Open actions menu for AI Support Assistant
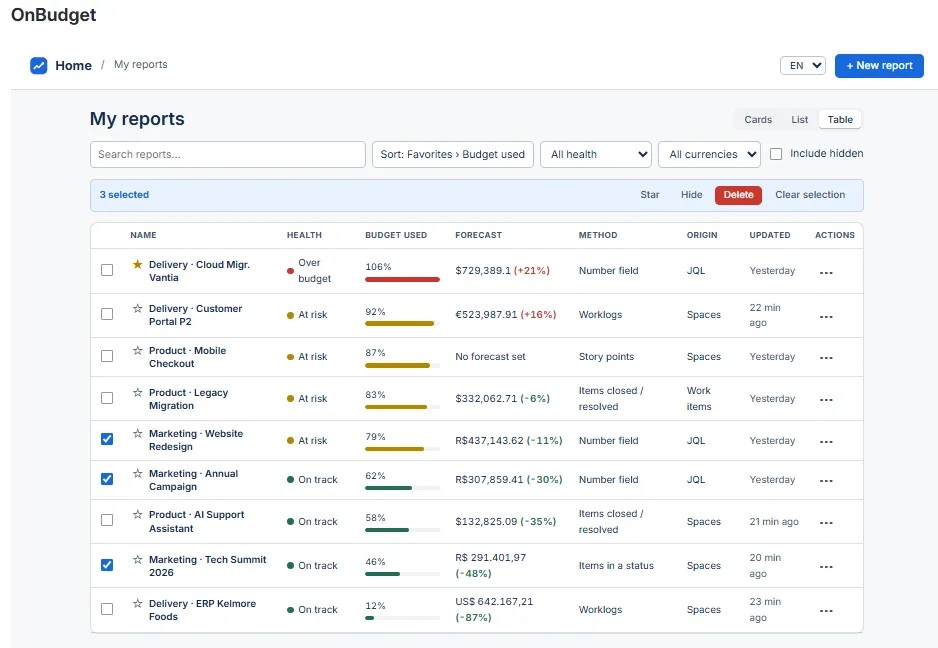 pyautogui.click(x=826, y=522)
